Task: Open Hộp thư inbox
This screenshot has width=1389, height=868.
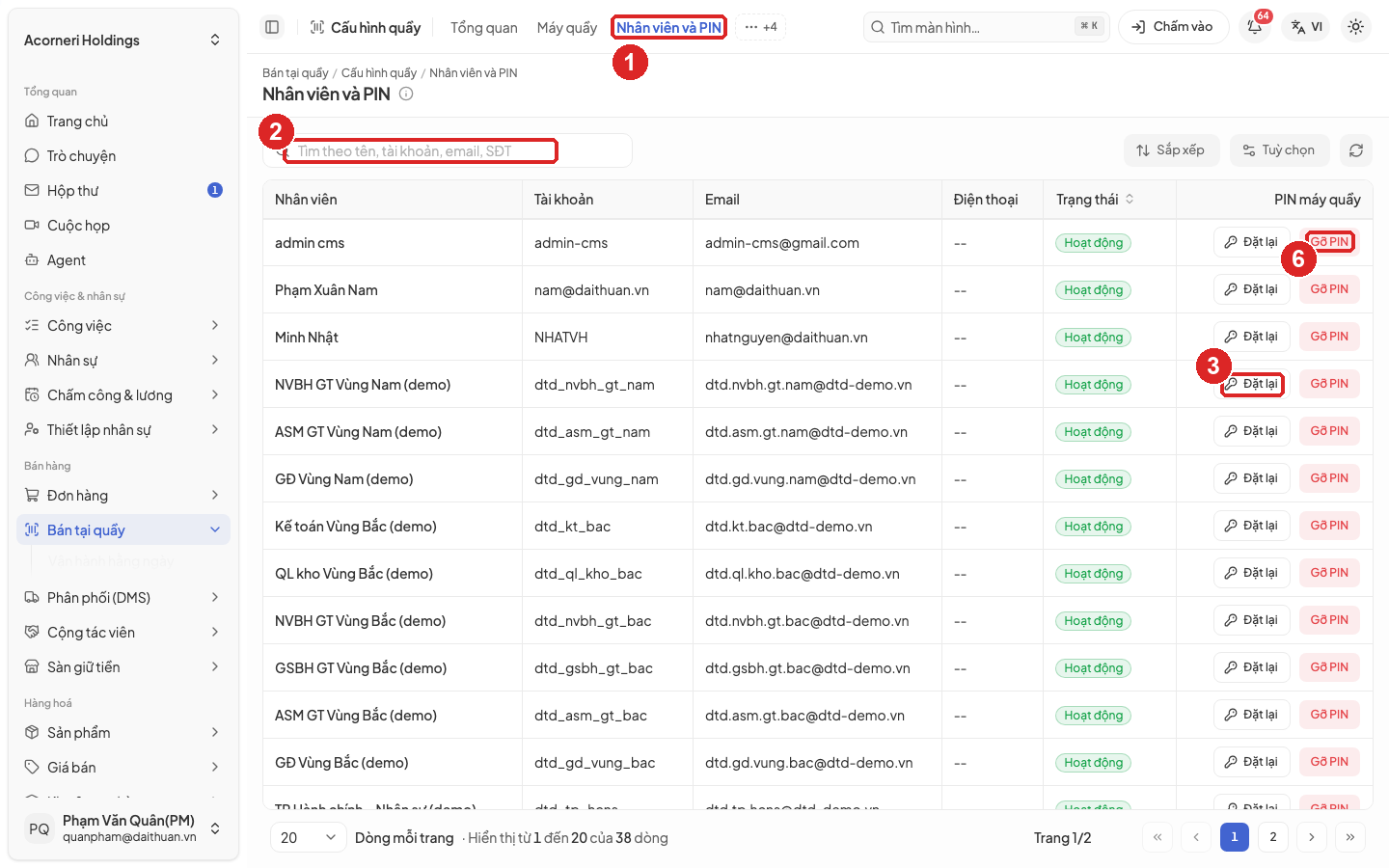Action: tap(123, 191)
